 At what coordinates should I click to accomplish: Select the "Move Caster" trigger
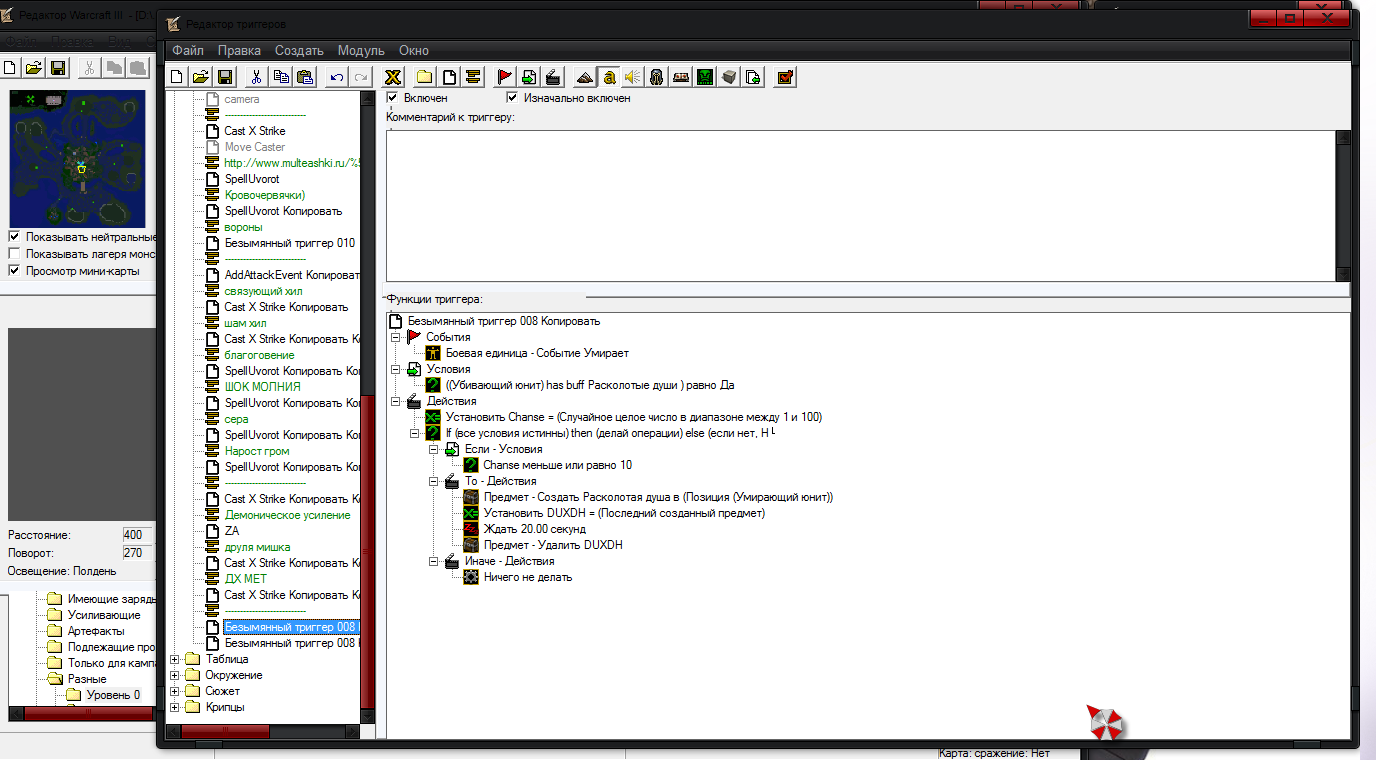254,147
